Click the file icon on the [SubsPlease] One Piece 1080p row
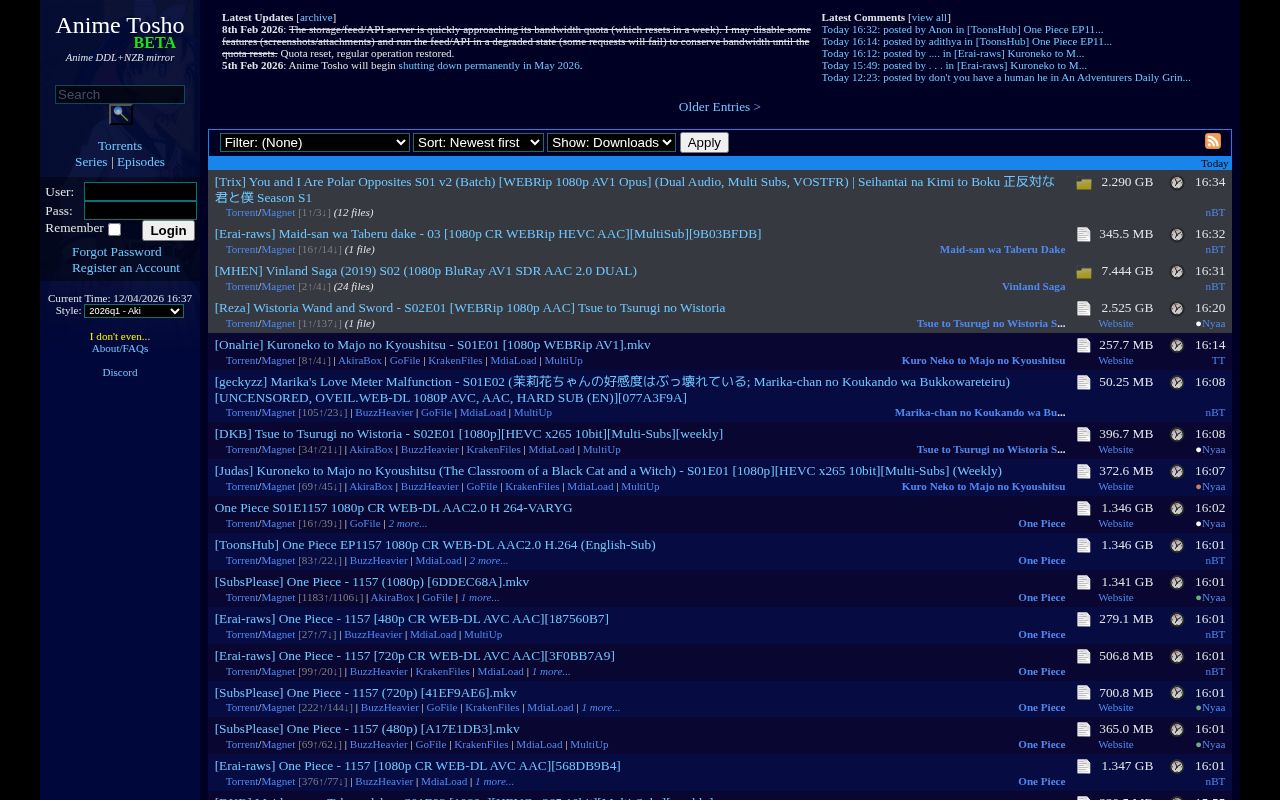 [x=1083, y=582]
